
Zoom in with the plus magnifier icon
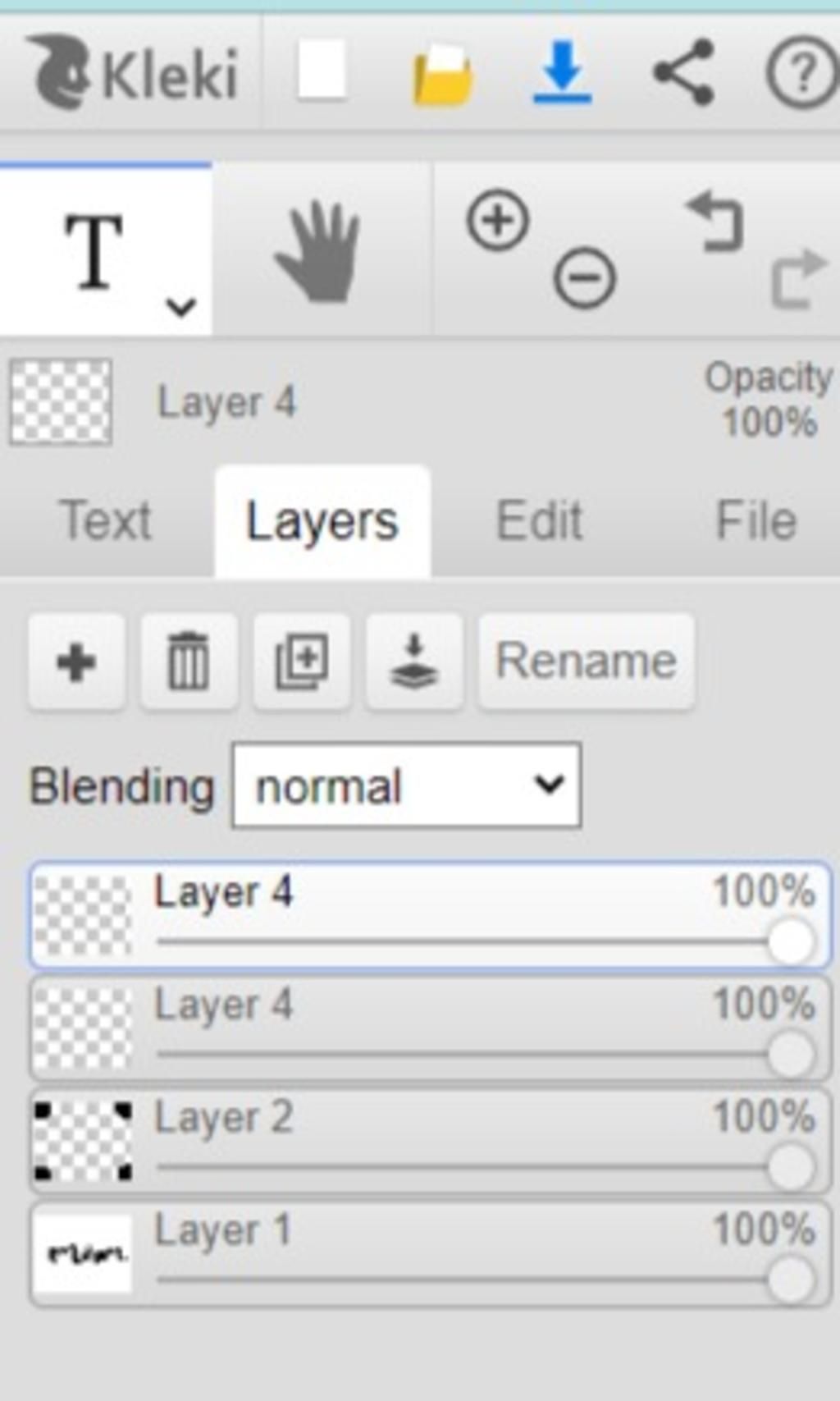point(498,220)
